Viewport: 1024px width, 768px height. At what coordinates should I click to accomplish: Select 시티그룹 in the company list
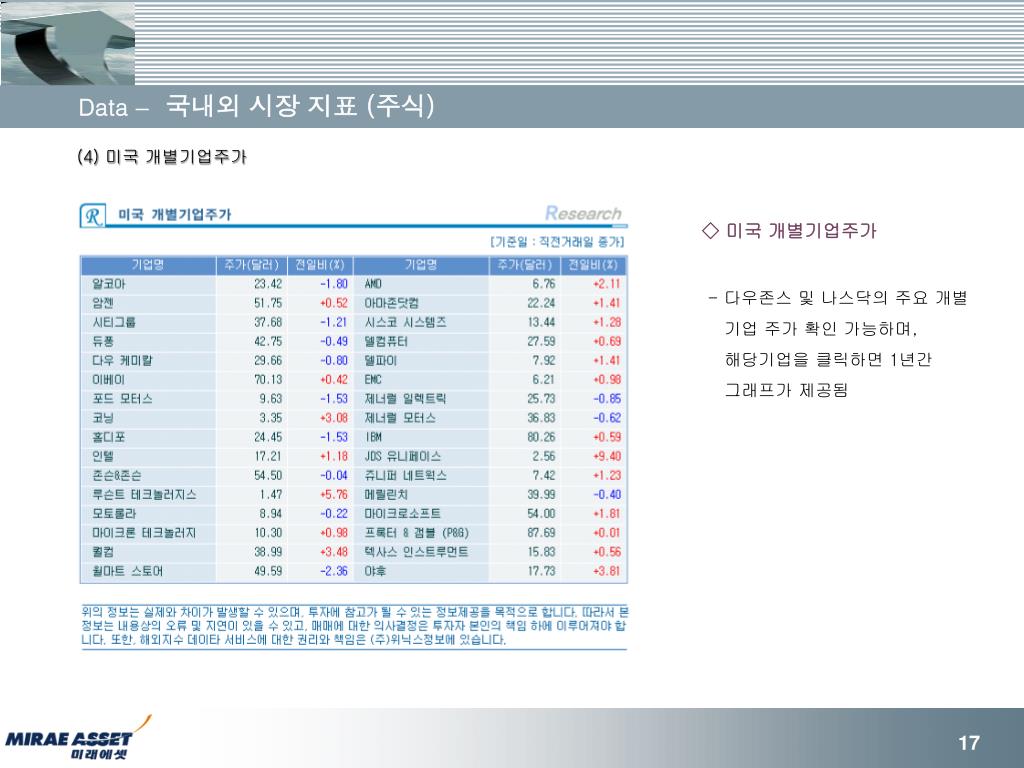pos(114,322)
